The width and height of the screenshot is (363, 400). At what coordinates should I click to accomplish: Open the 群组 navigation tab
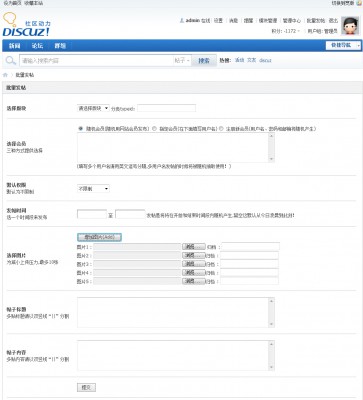60,46
